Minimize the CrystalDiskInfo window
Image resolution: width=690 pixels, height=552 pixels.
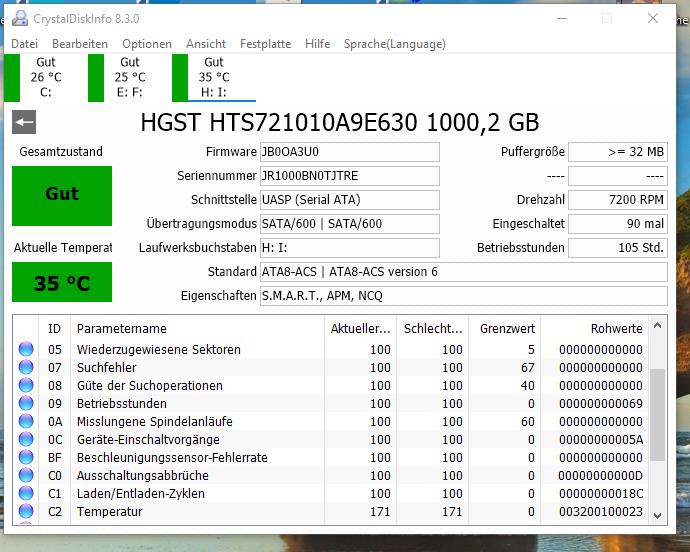562,18
